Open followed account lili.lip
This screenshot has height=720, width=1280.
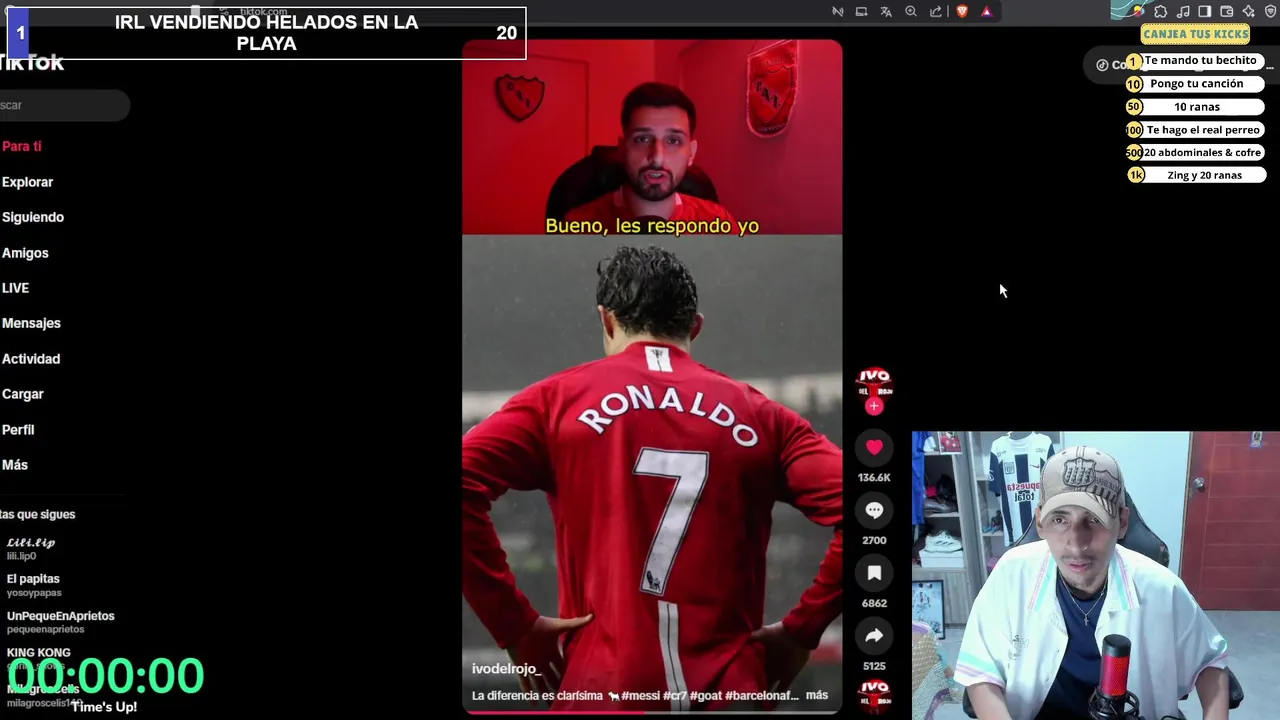pyautogui.click(x=31, y=548)
